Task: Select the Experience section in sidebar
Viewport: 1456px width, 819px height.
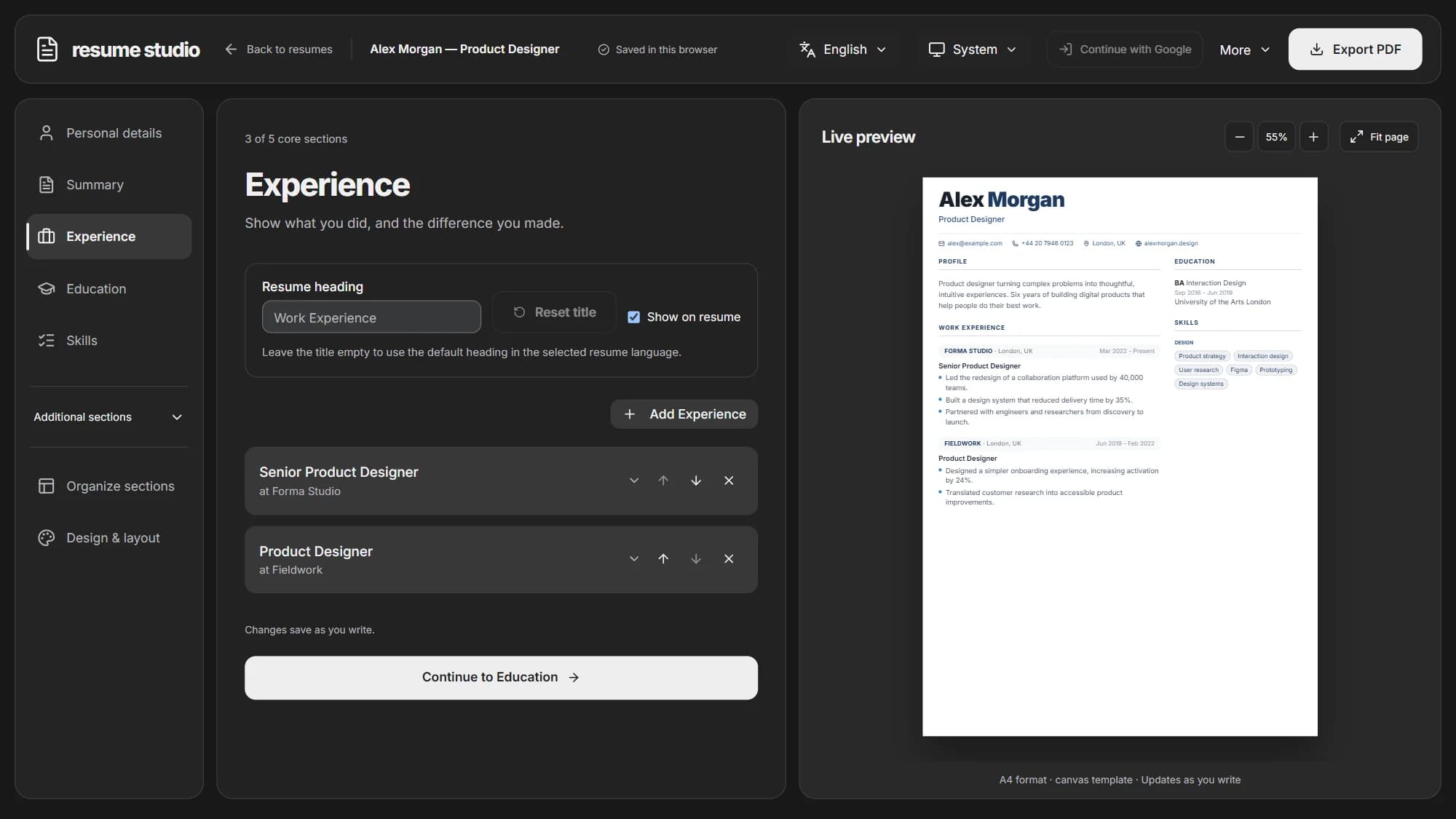Action: [x=109, y=237]
